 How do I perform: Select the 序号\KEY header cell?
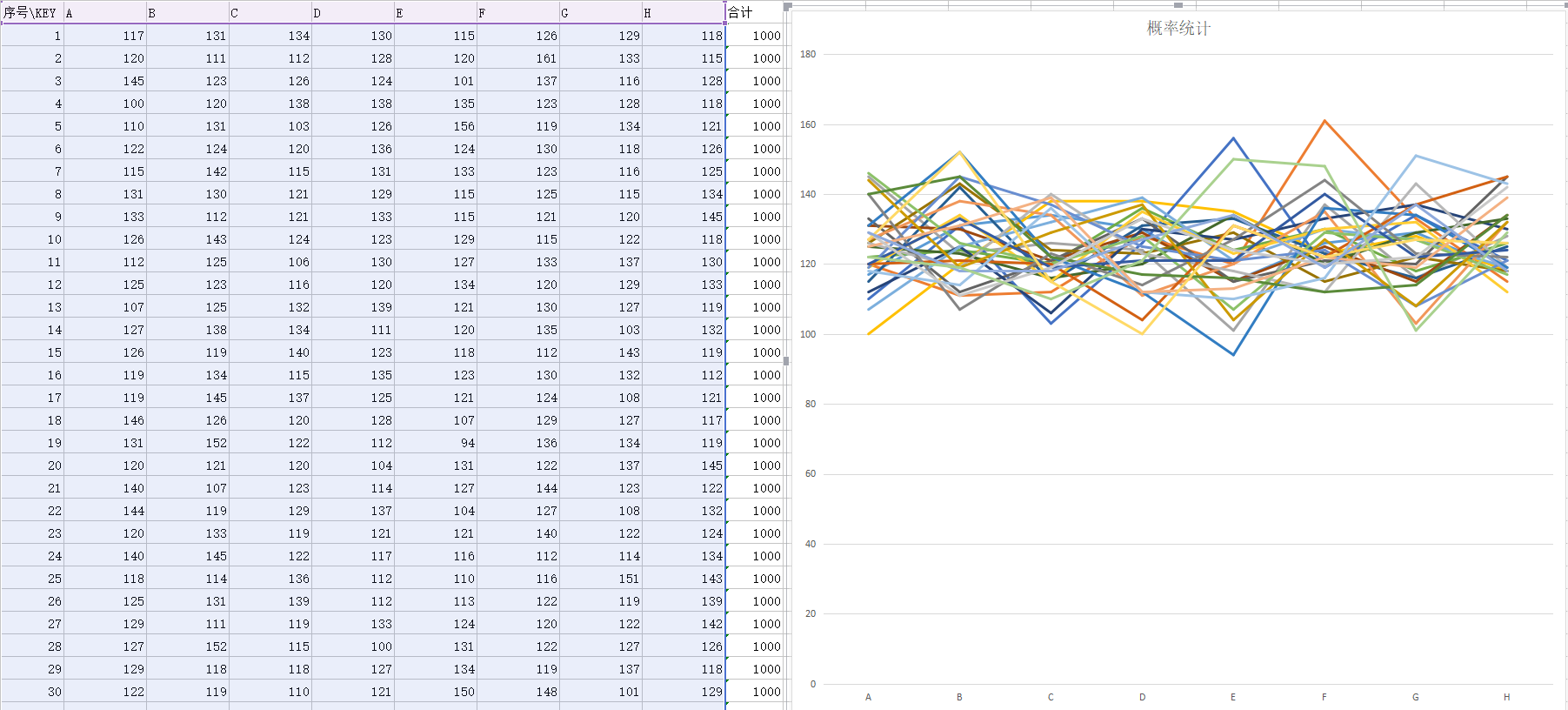pos(31,12)
